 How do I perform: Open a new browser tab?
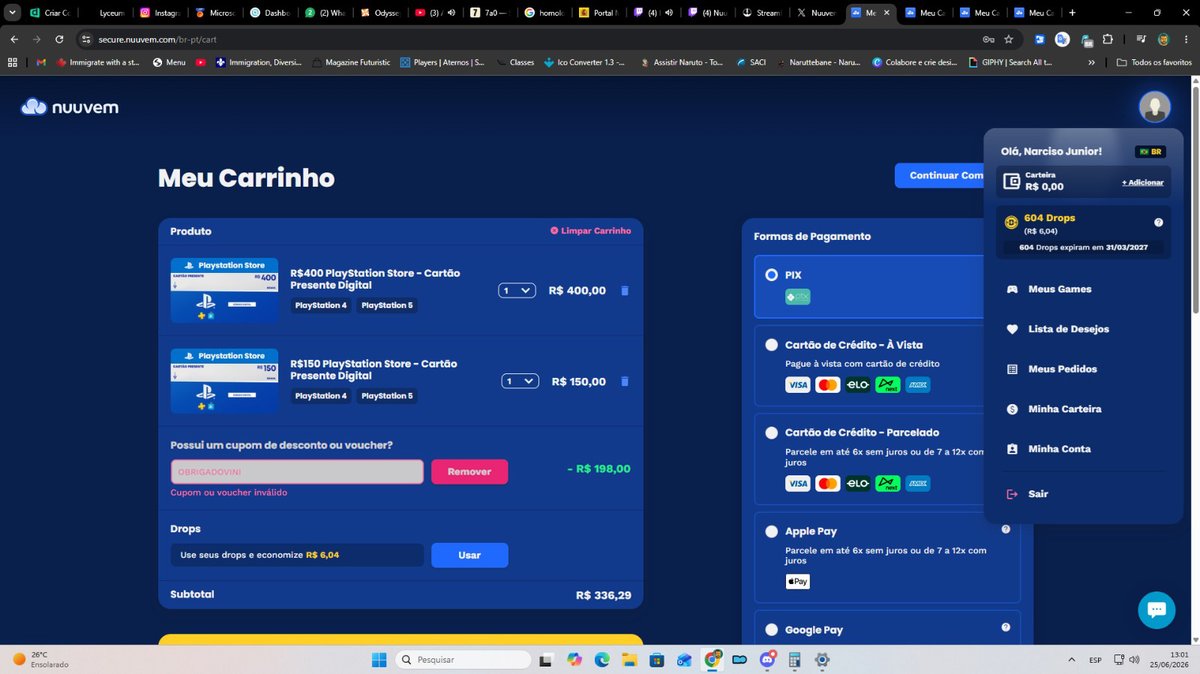click(1072, 13)
